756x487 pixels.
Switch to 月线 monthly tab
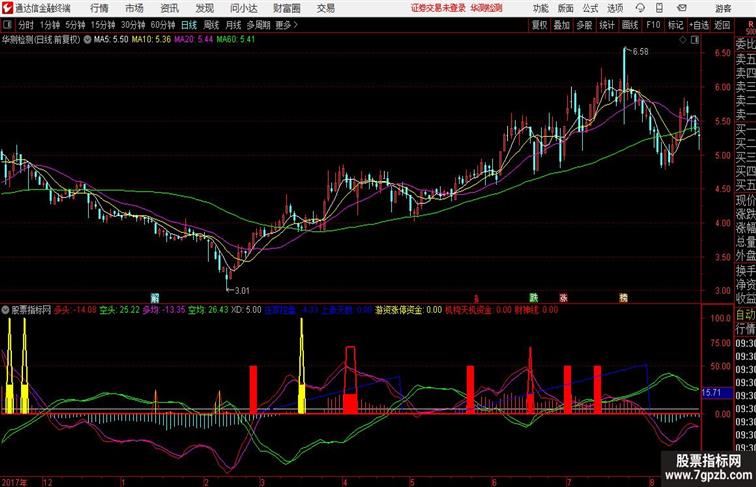click(233, 25)
